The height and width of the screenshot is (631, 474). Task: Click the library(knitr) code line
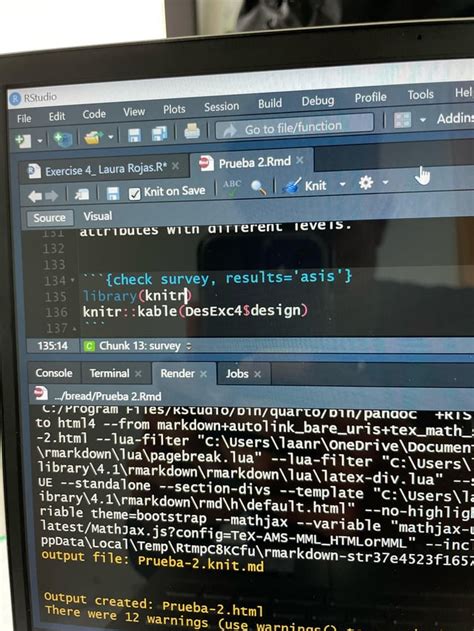click(137, 296)
